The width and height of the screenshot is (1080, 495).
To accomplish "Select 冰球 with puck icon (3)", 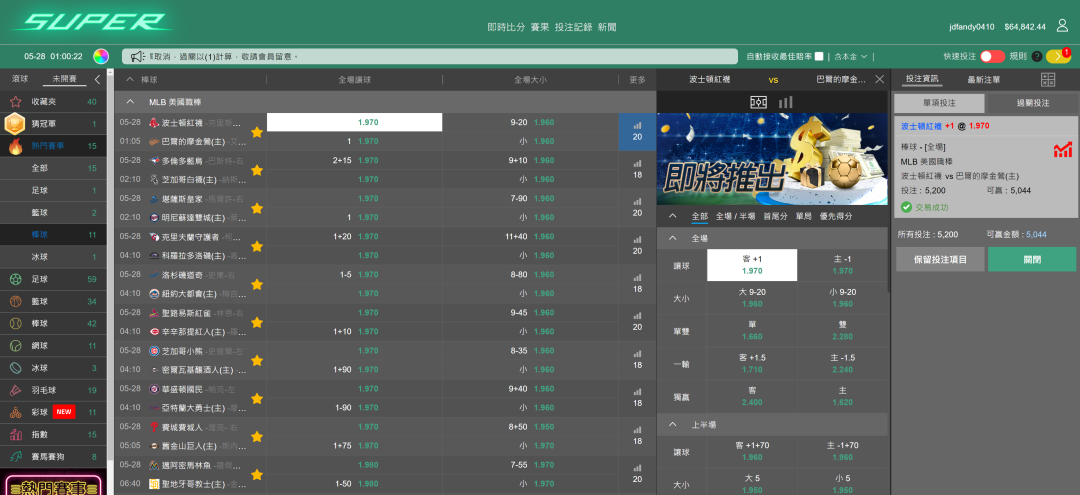I will click(54, 368).
